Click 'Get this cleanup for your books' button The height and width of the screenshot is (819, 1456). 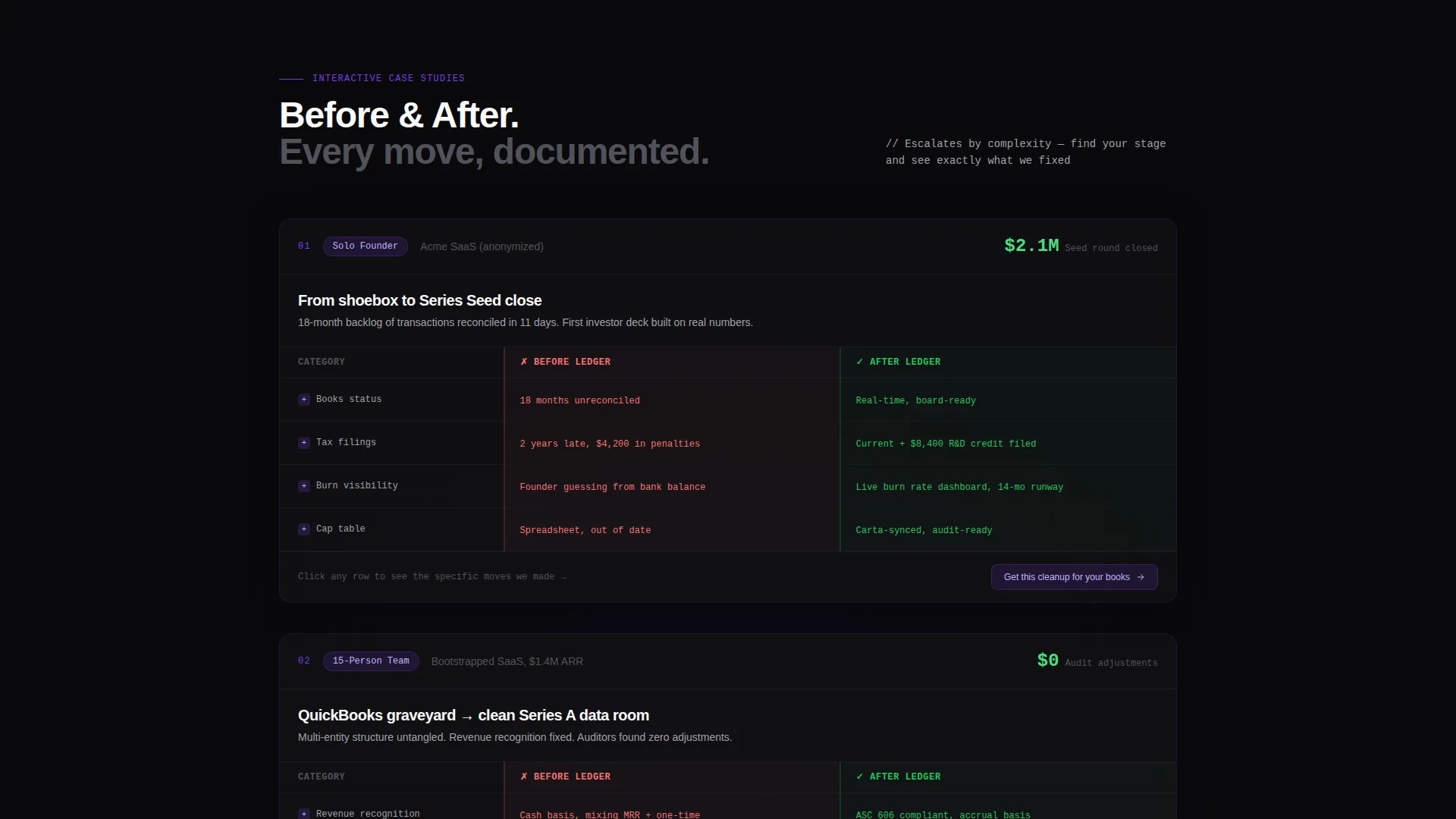click(1074, 577)
